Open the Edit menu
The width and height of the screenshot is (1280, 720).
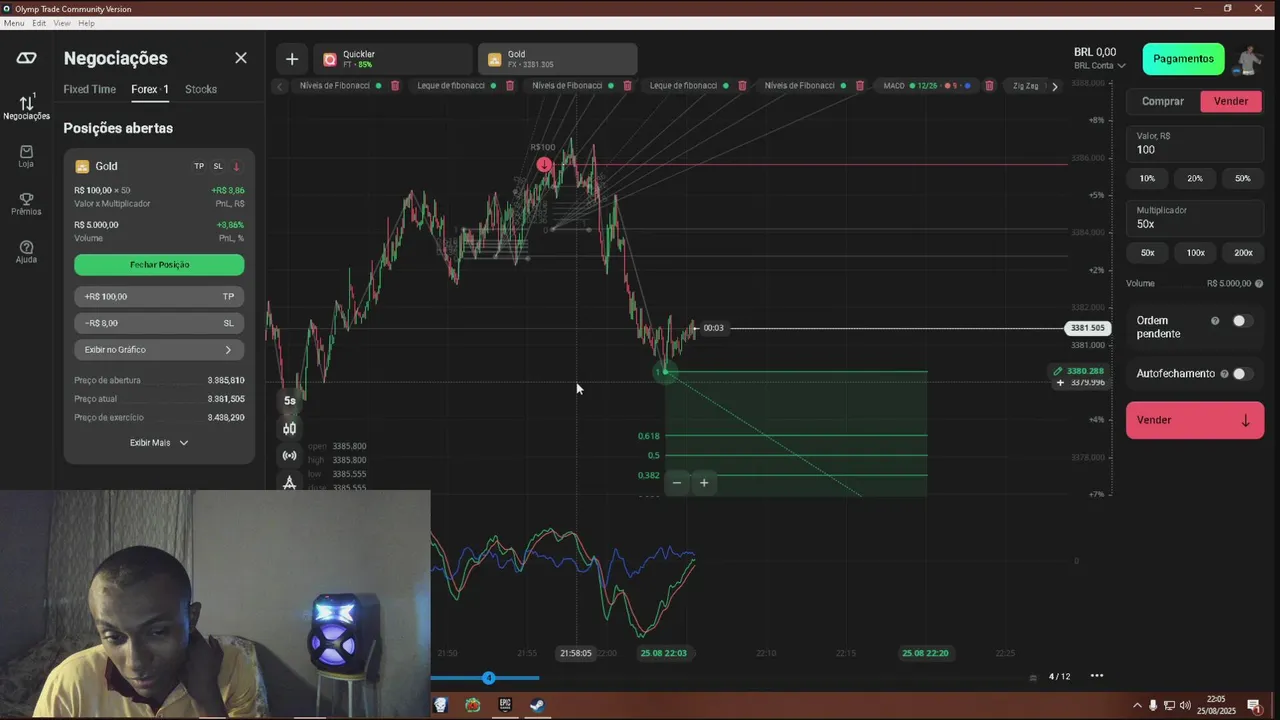(x=39, y=23)
